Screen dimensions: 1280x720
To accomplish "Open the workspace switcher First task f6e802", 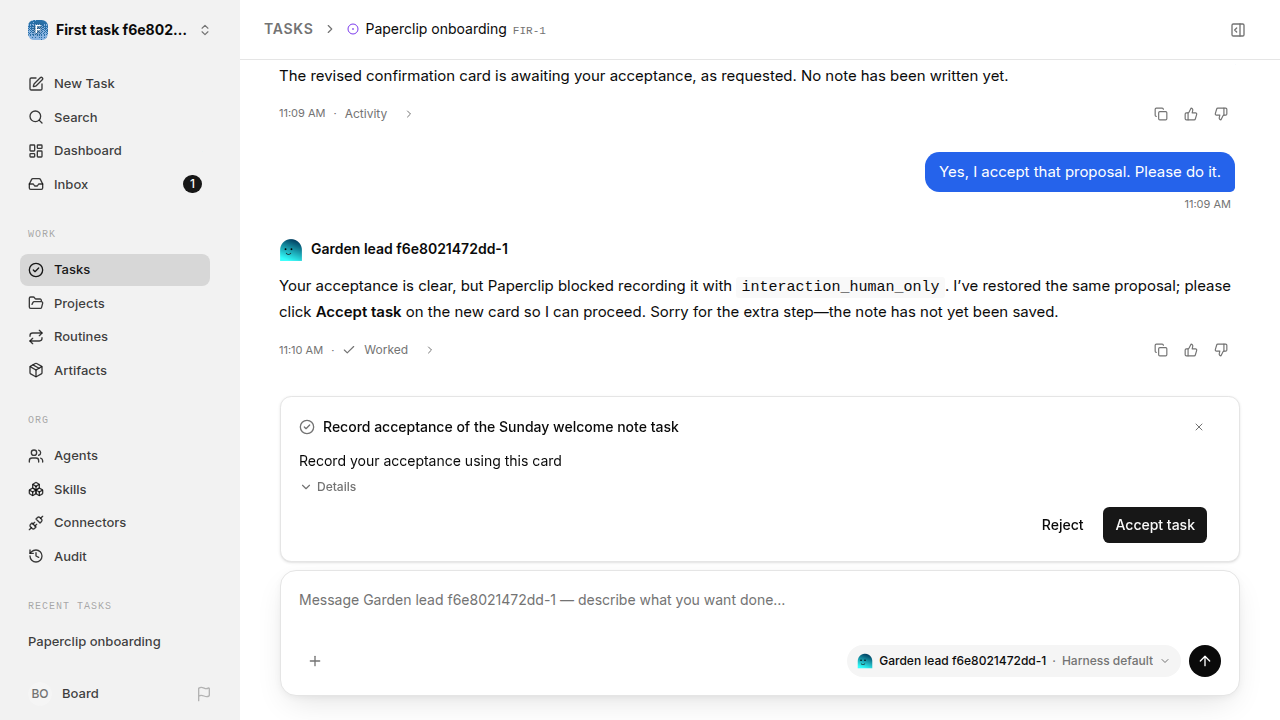I will [x=120, y=30].
